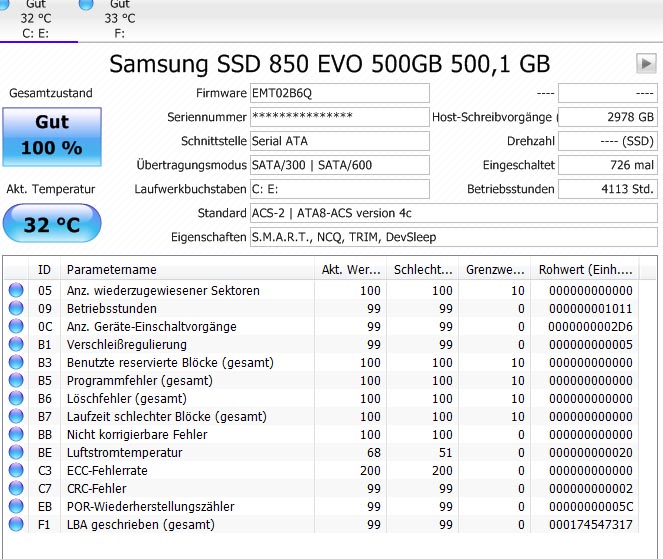Image resolution: width=663 pixels, height=559 pixels.
Task: Click raw value 000000000020
Action: coord(591,452)
